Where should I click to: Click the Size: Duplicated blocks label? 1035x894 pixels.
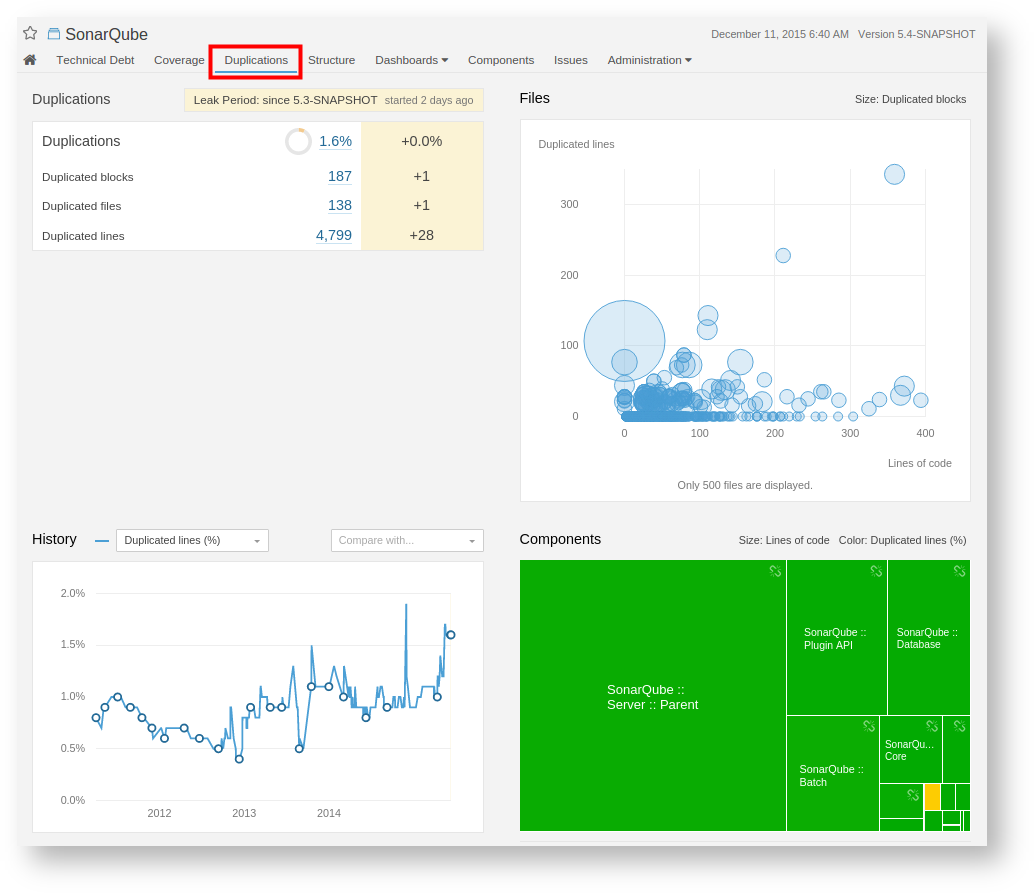click(910, 99)
